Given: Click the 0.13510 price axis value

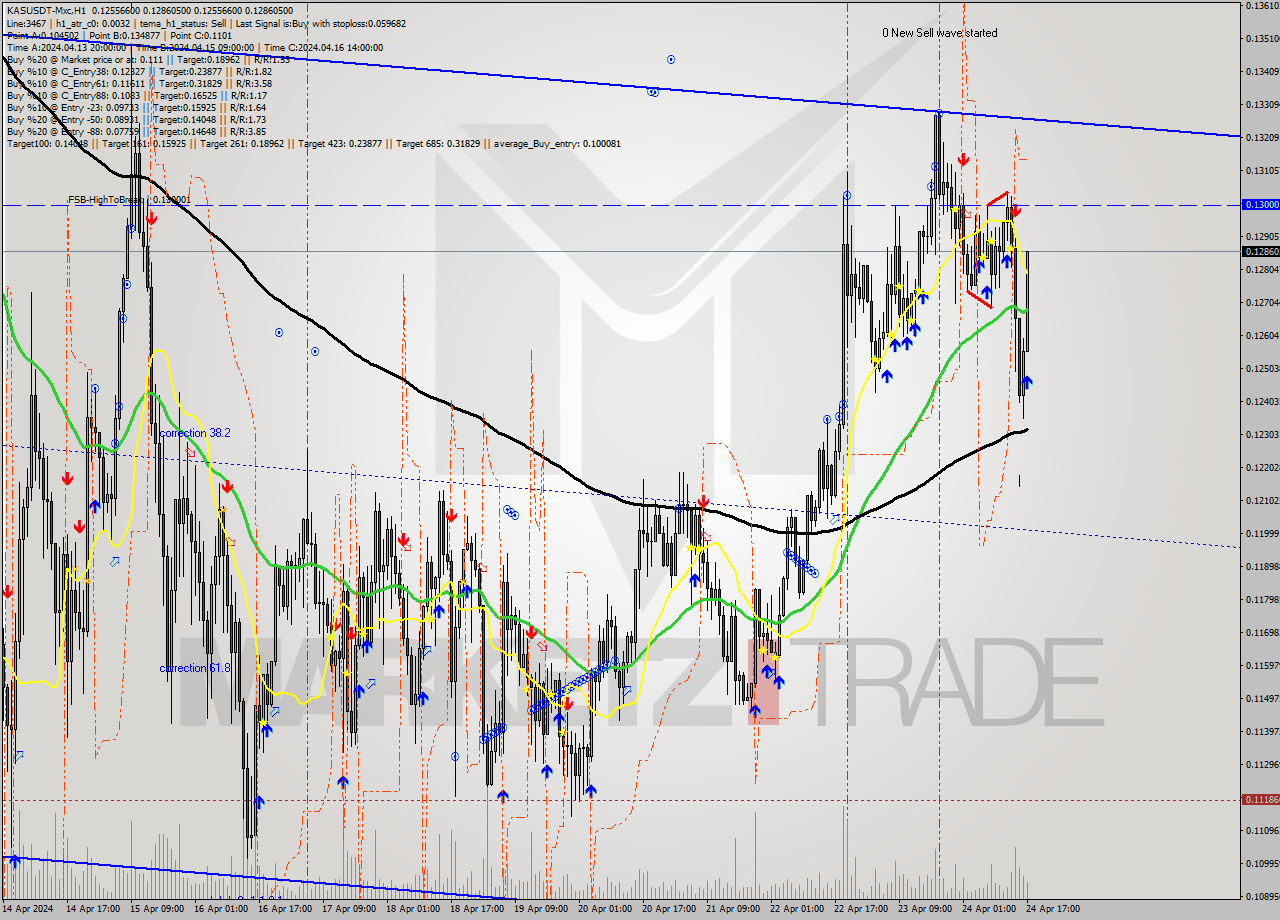Looking at the screenshot, I should point(1263,38).
